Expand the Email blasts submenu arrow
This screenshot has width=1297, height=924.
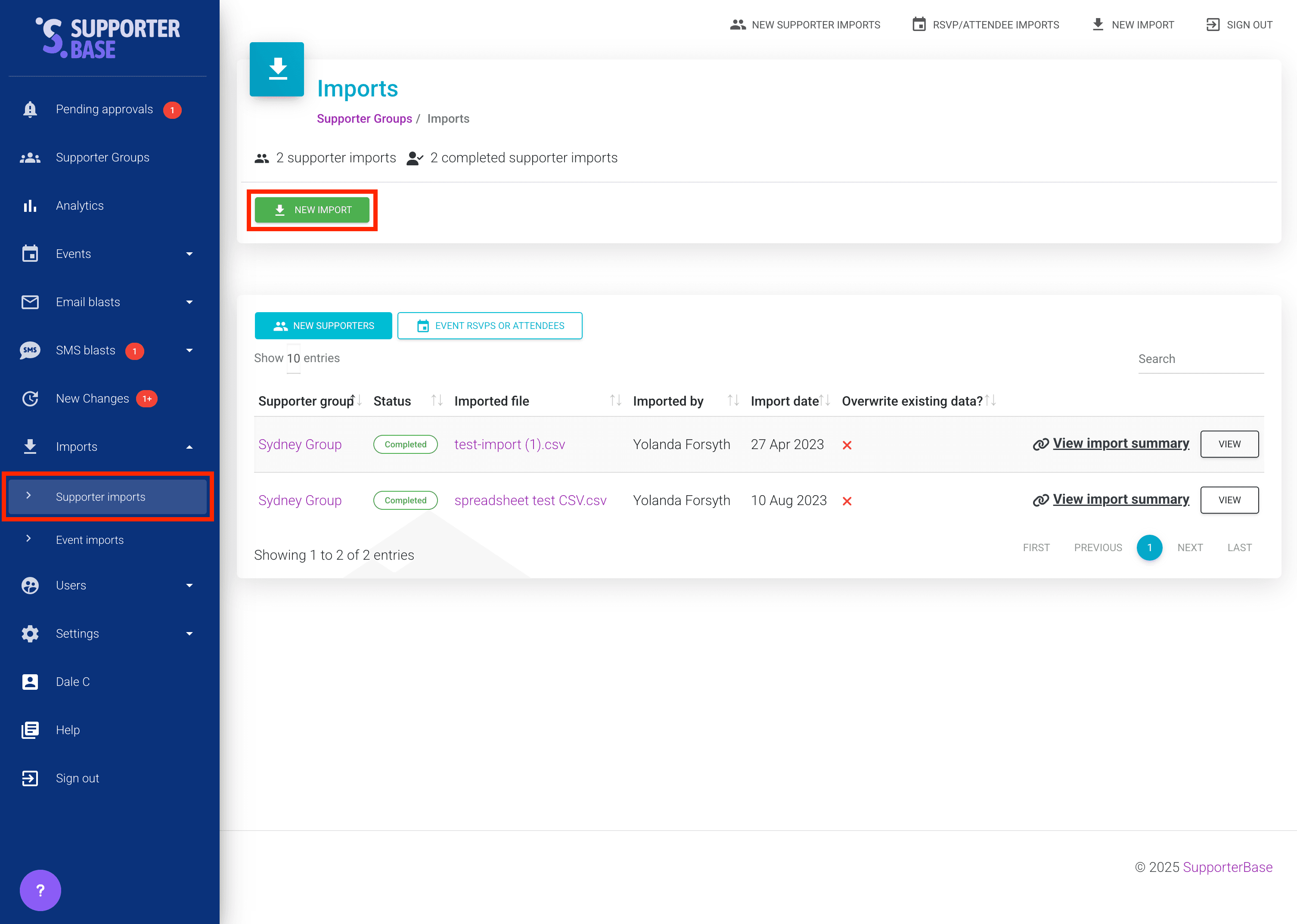click(189, 302)
